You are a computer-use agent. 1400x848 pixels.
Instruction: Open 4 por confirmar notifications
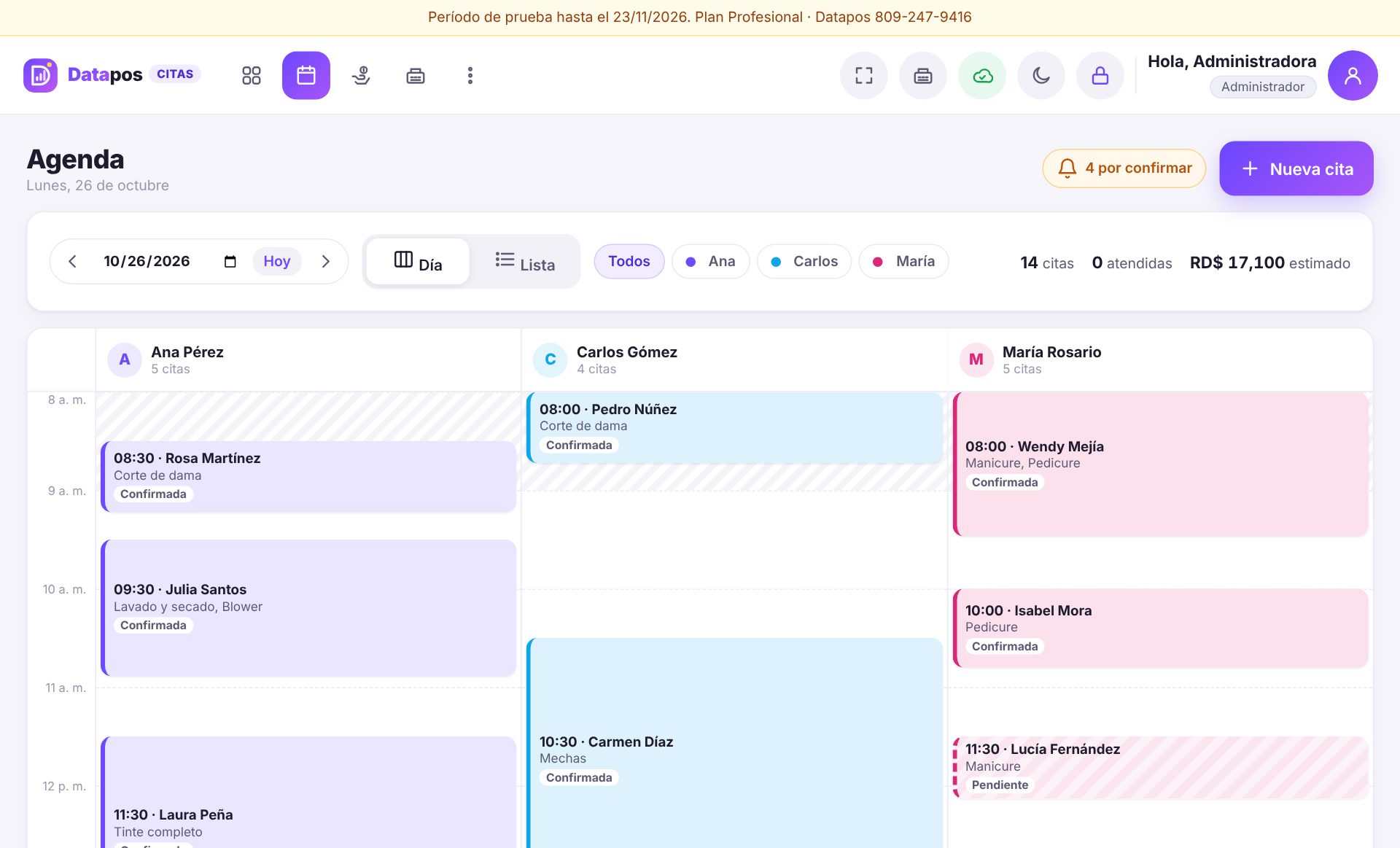coord(1124,168)
